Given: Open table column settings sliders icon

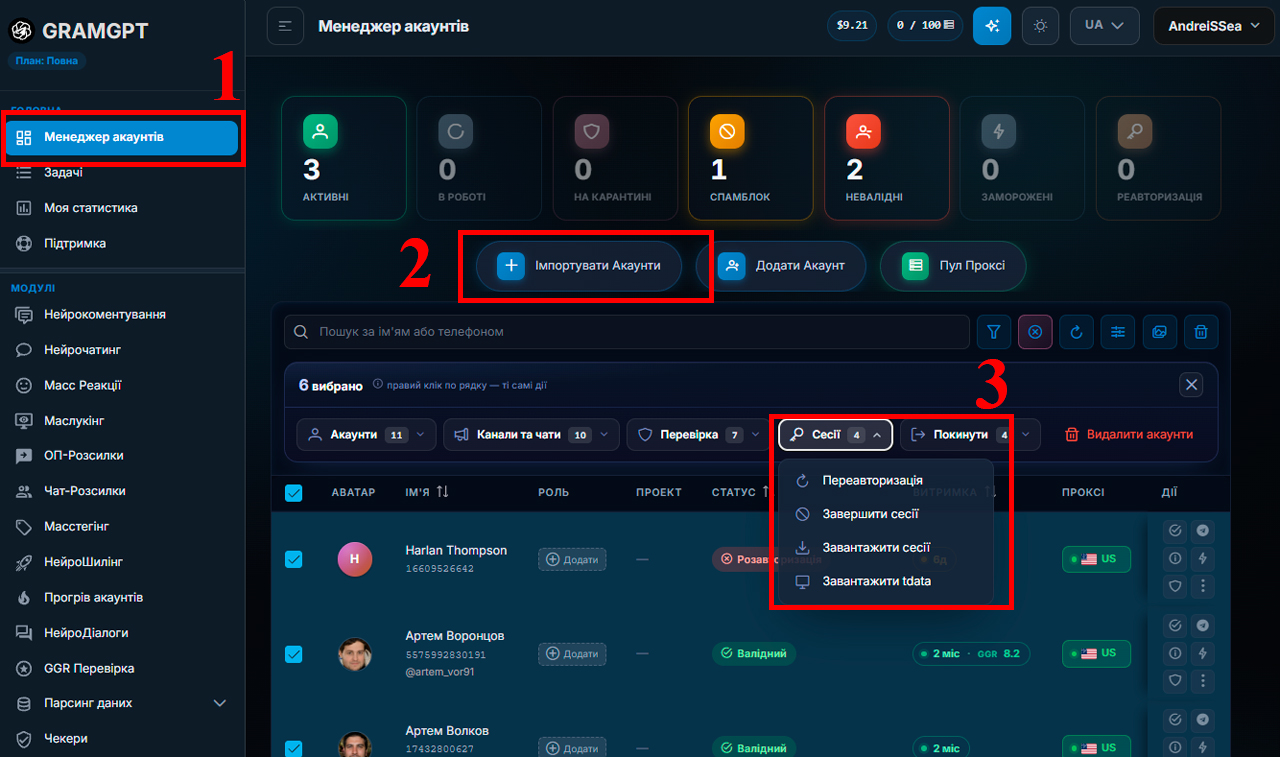Looking at the screenshot, I should pyautogui.click(x=1118, y=332).
